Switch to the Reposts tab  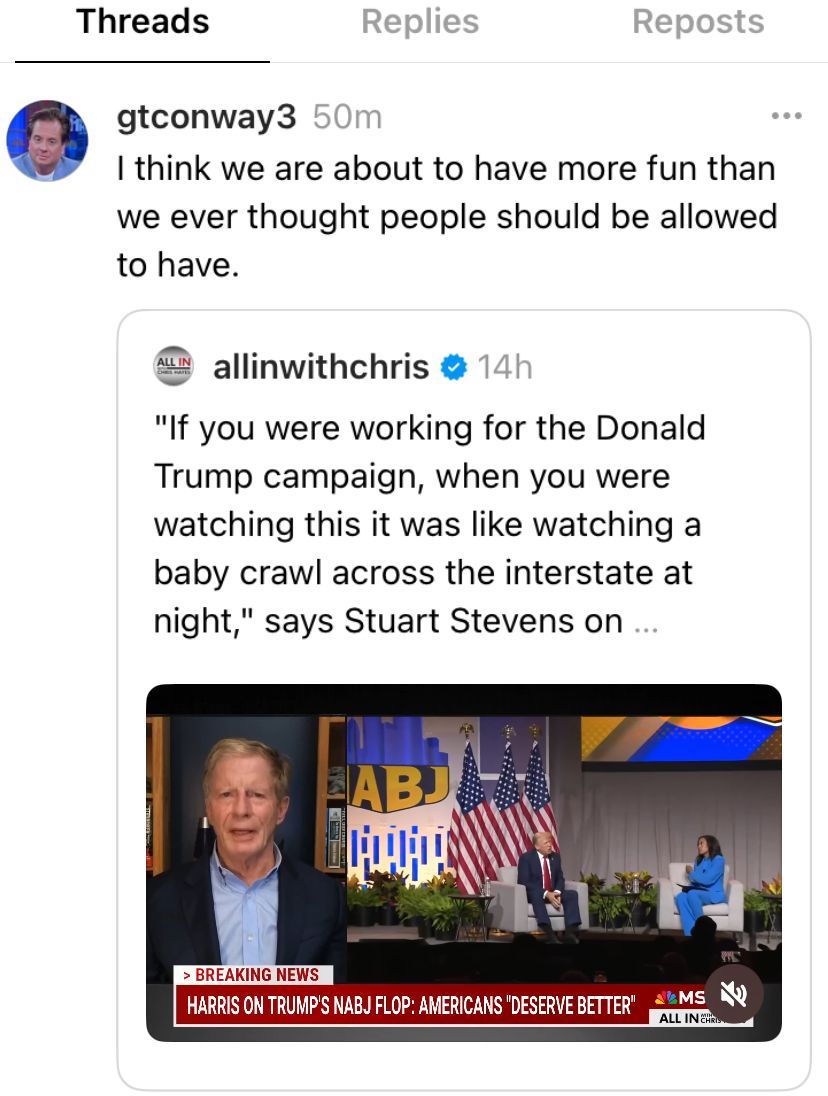(x=698, y=22)
